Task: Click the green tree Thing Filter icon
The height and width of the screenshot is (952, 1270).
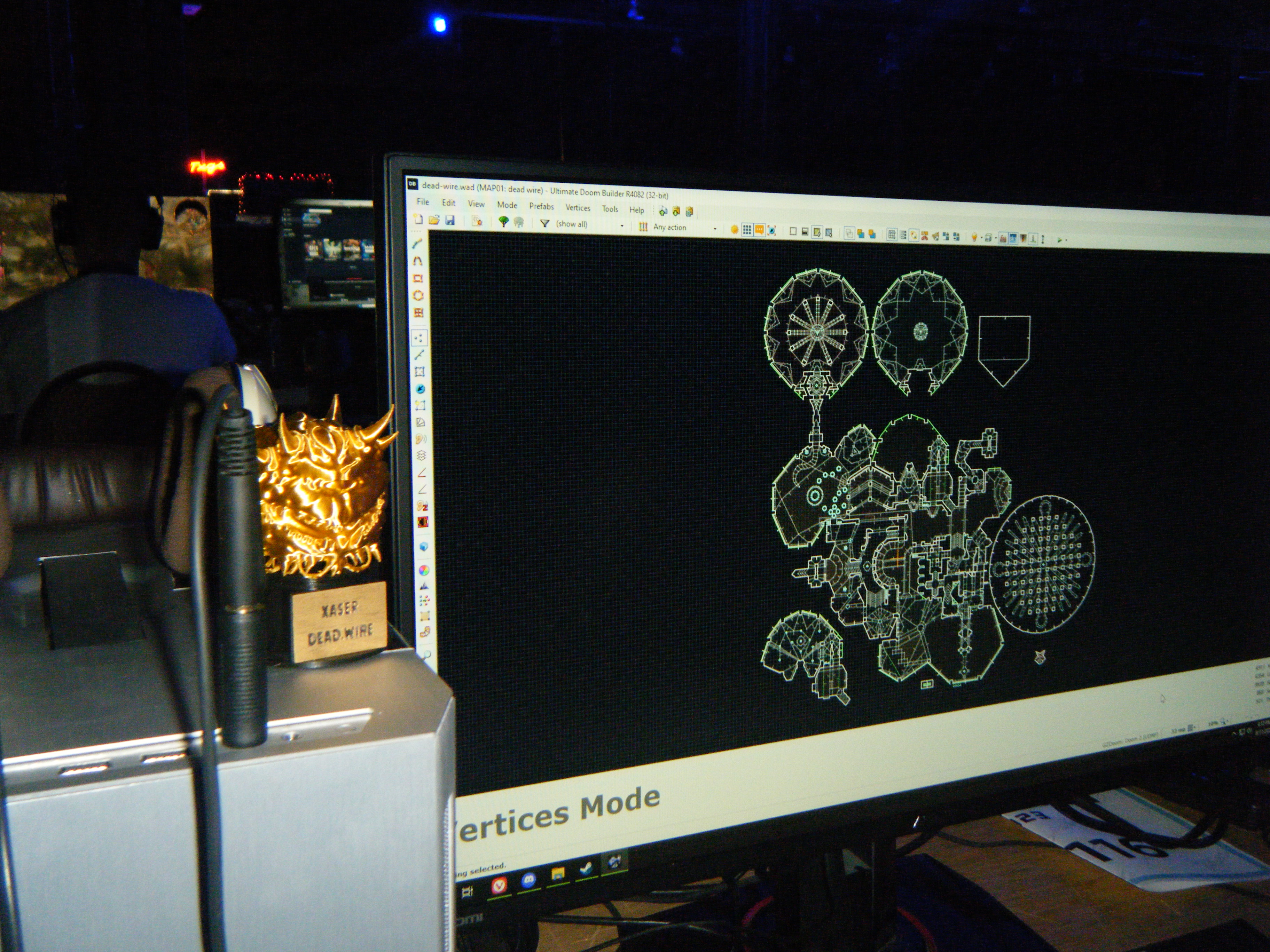Action: 503,222
